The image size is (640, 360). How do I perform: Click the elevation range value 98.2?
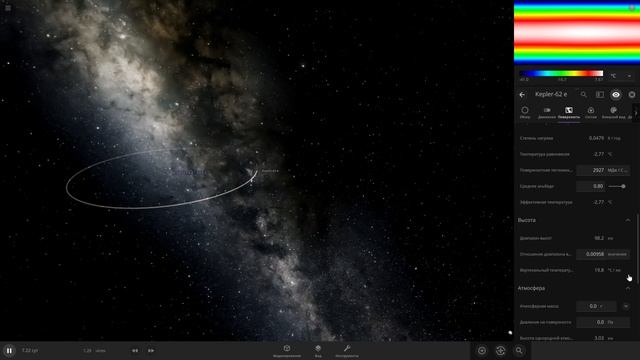click(599, 238)
